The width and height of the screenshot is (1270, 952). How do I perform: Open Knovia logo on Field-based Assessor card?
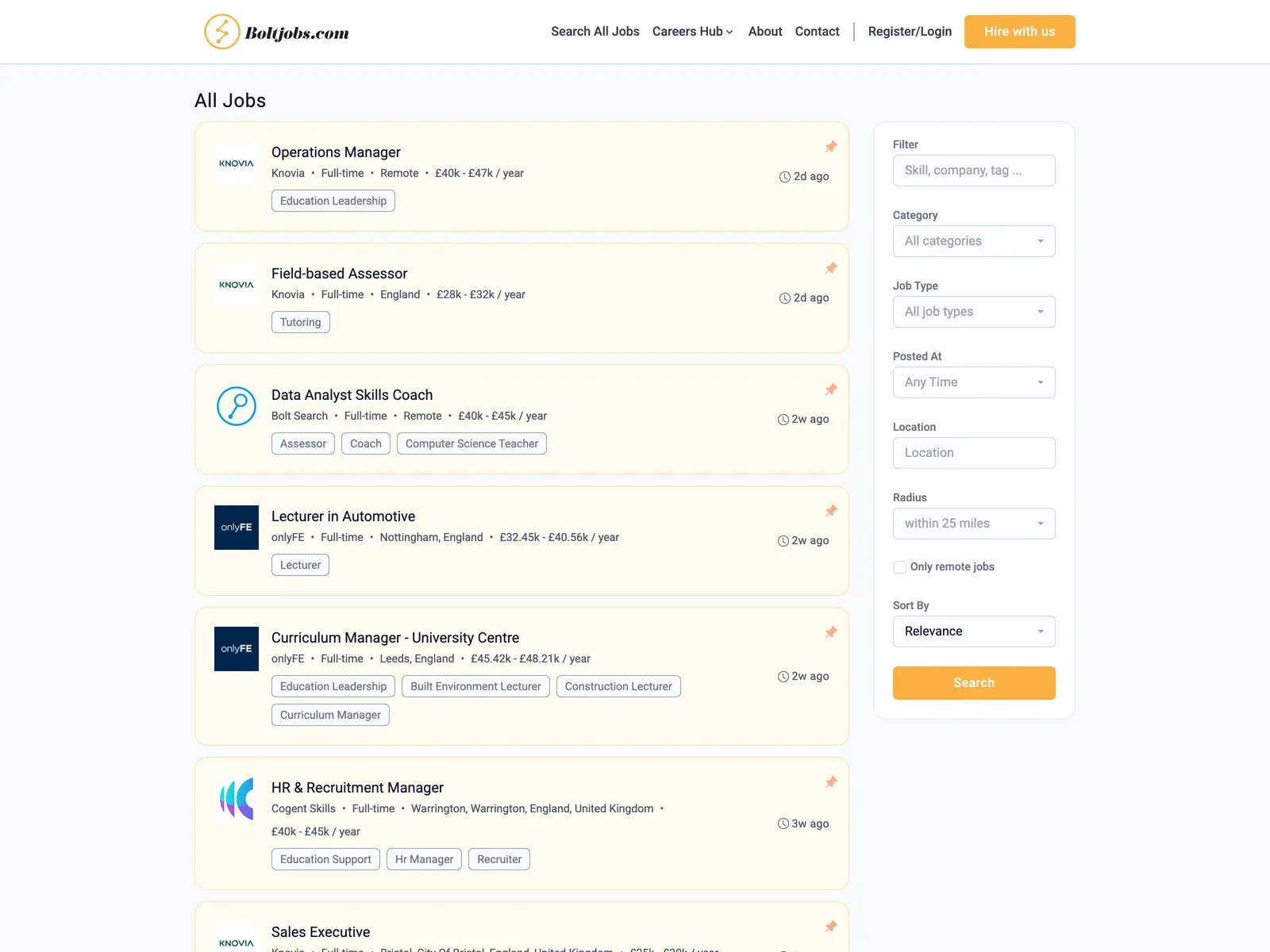pos(237,285)
